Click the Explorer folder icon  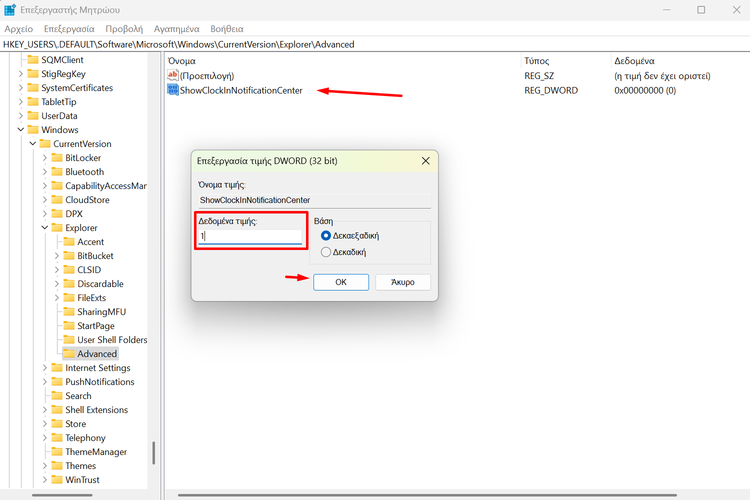pyautogui.click(x=57, y=227)
